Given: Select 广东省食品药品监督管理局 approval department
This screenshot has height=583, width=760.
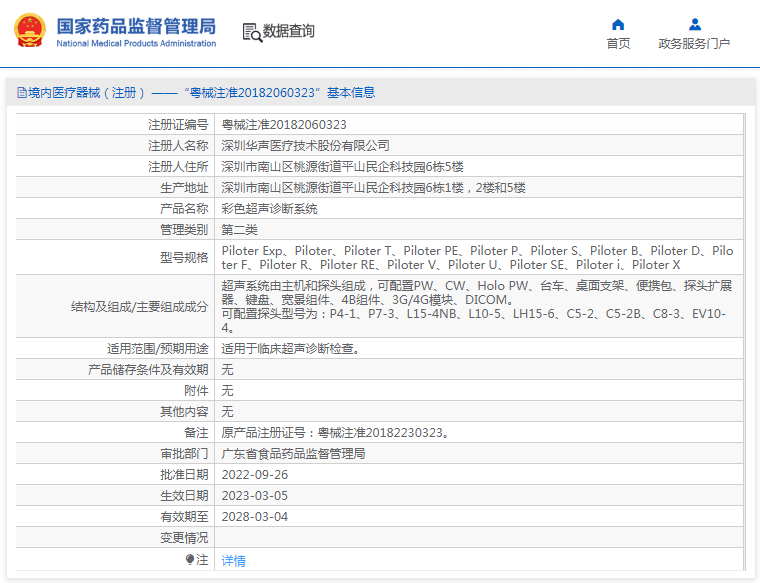Looking at the screenshot, I should coord(293,454).
